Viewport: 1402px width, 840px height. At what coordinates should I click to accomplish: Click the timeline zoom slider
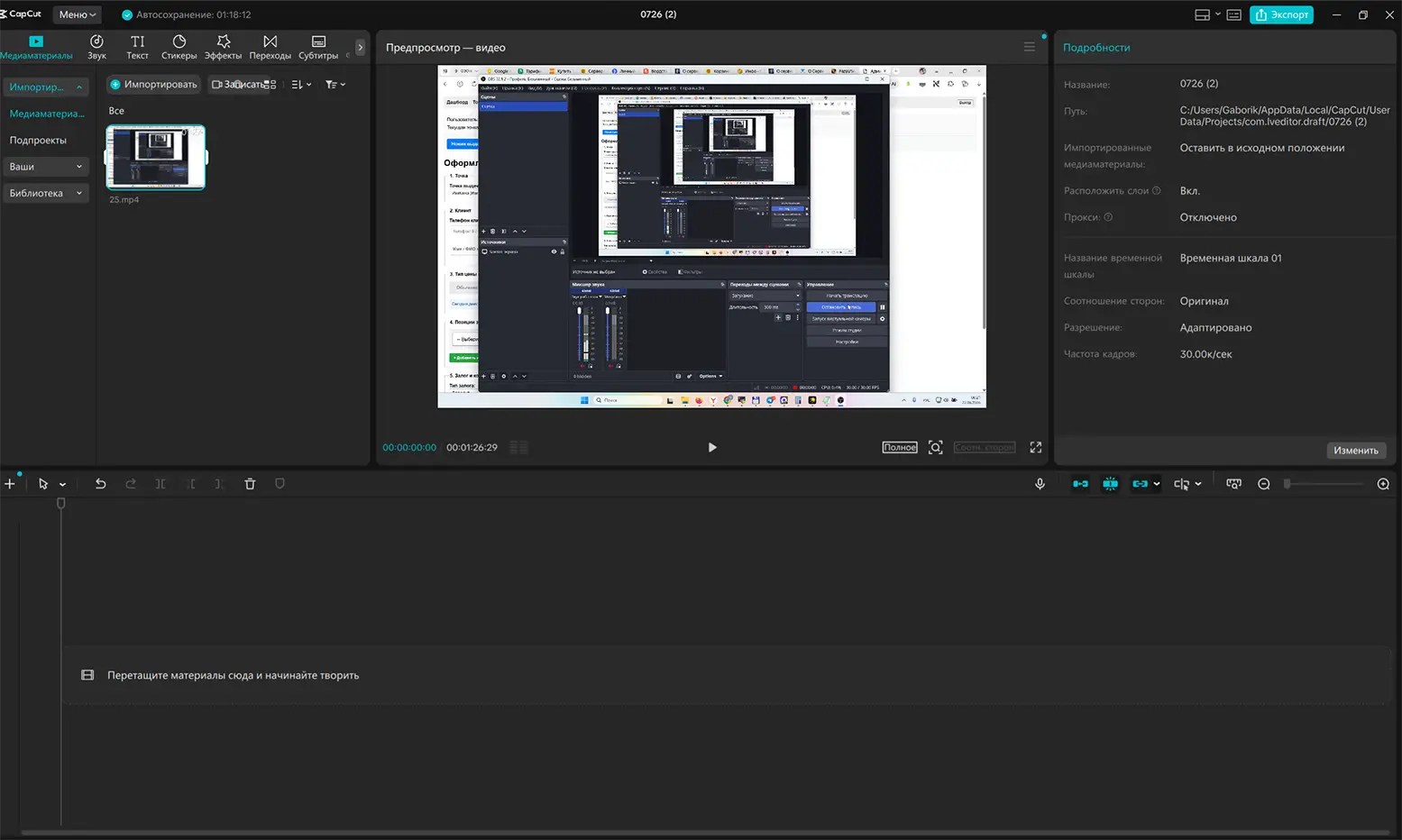pos(1324,484)
